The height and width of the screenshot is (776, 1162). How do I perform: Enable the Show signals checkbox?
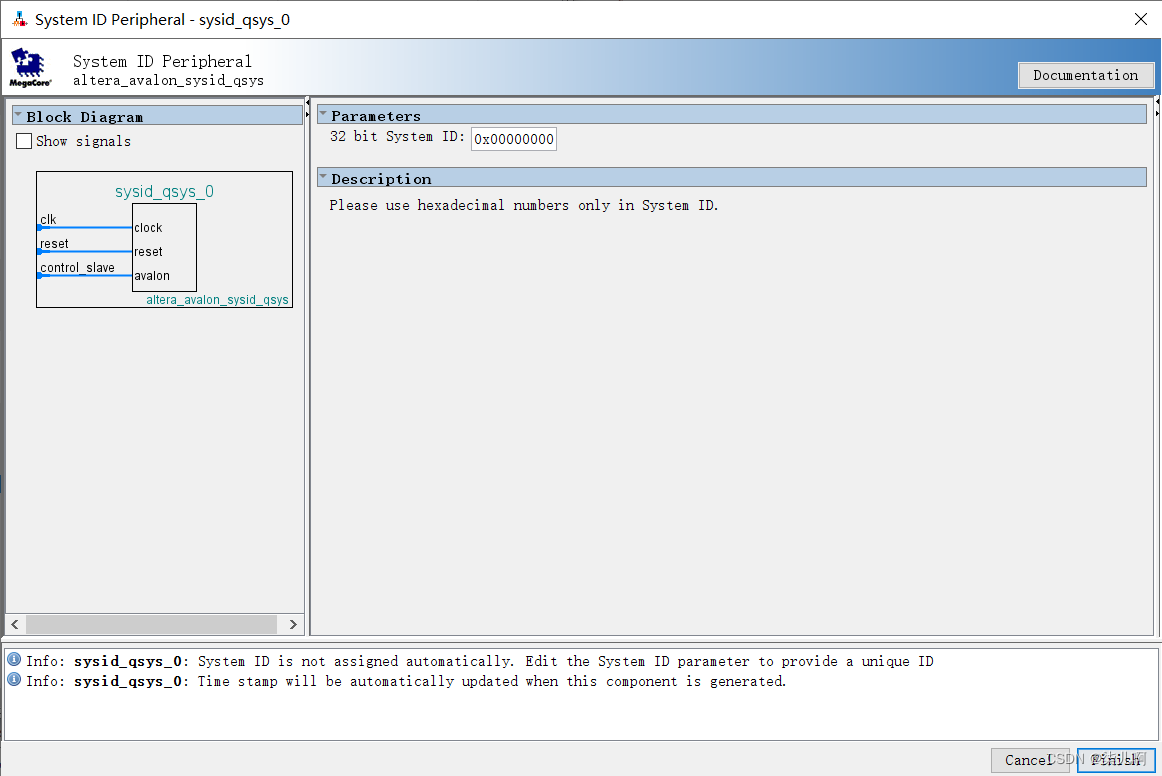click(x=24, y=141)
